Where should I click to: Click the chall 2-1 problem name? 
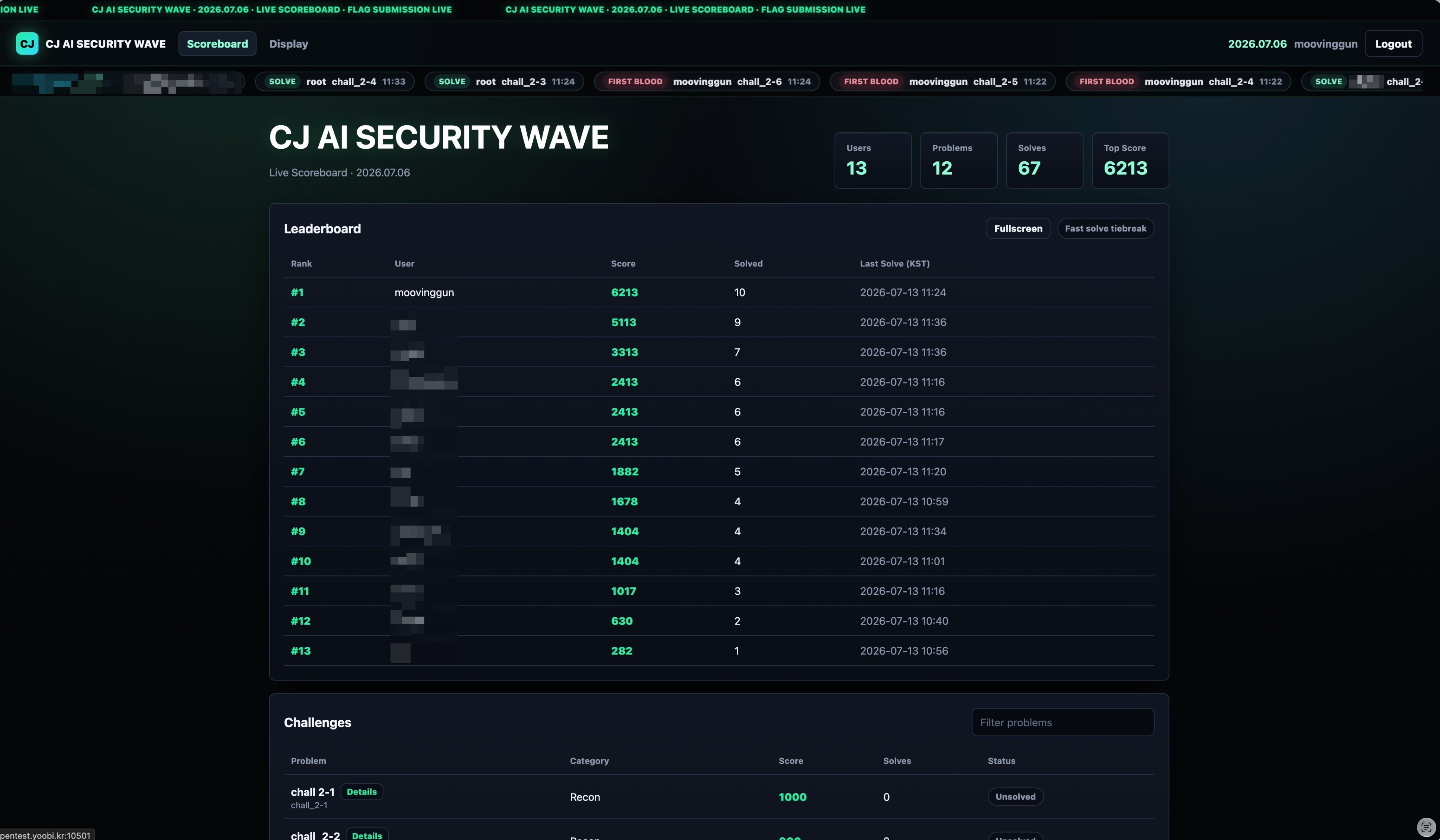click(x=312, y=791)
